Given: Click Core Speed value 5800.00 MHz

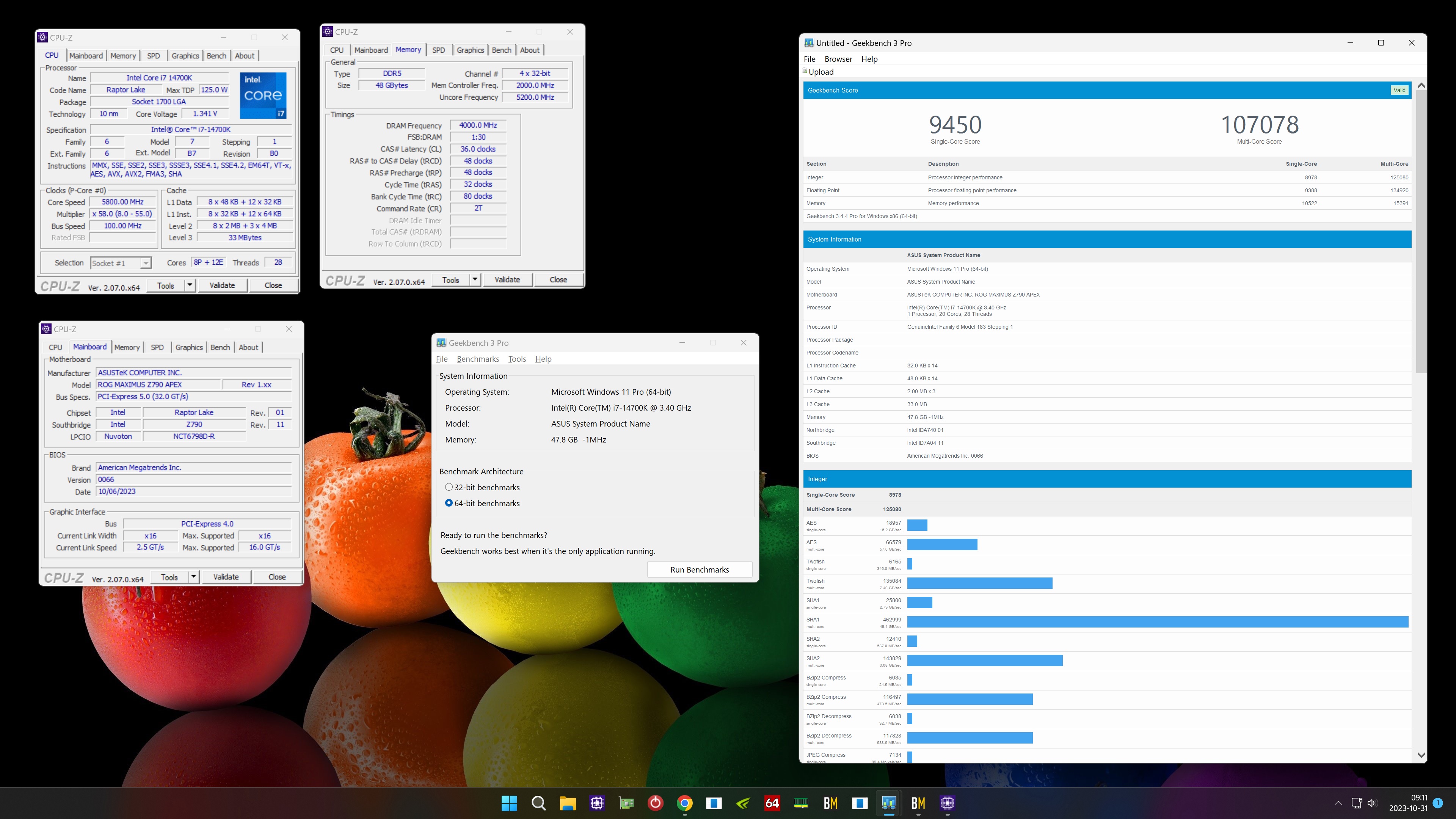Looking at the screenshot, I should [122, 202].
